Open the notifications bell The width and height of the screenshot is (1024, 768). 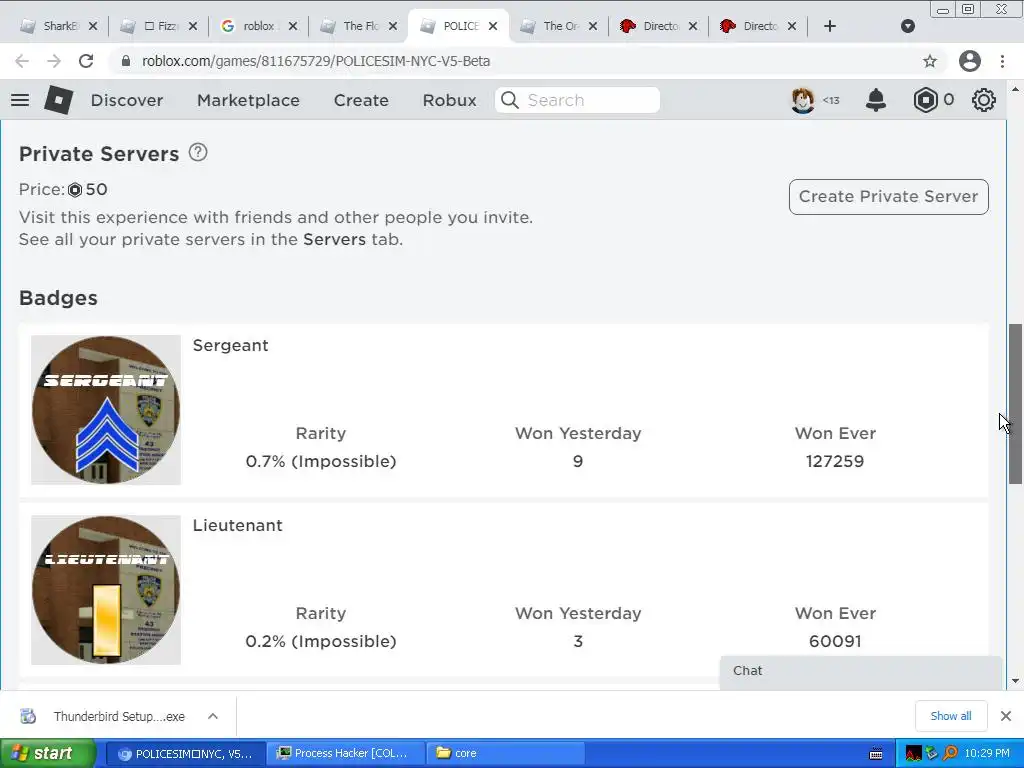click(x=876, y=100)
